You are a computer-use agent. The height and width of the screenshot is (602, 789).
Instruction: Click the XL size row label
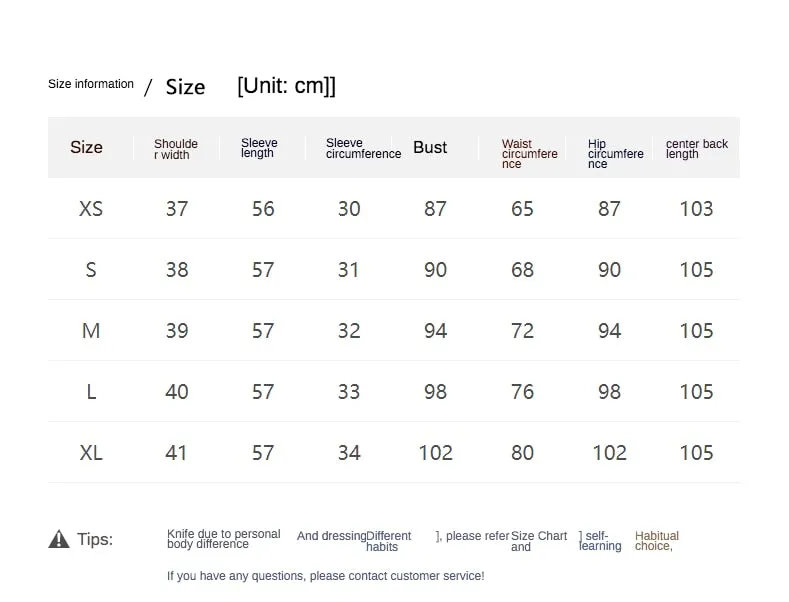click(91, 453)
